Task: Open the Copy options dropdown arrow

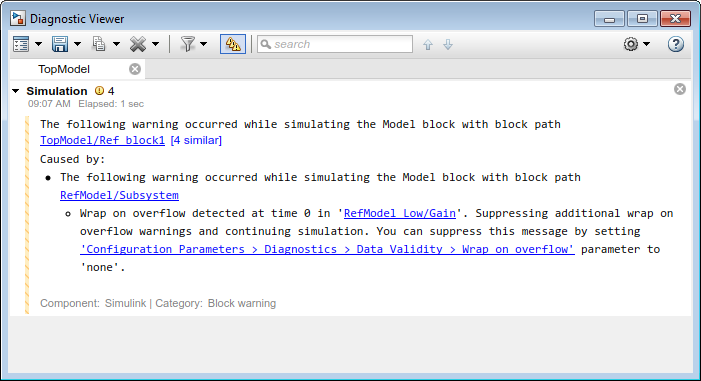Action: pyautogui.click(x=117, y=44)
